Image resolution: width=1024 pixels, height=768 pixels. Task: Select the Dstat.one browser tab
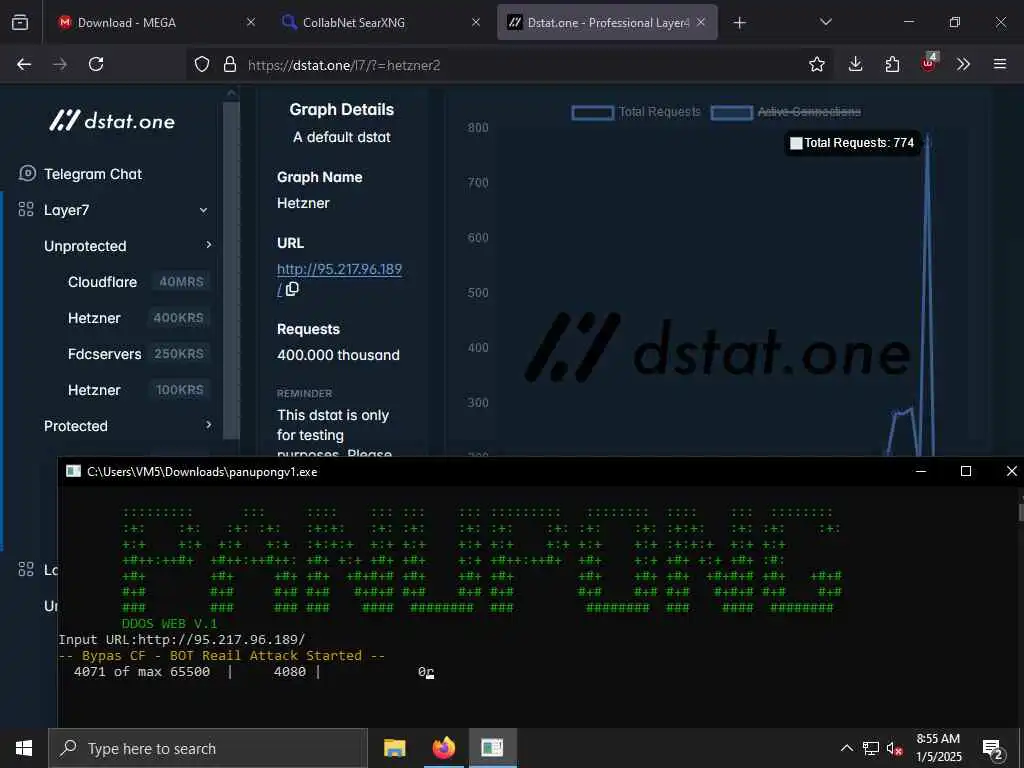(x=607, y=22)
